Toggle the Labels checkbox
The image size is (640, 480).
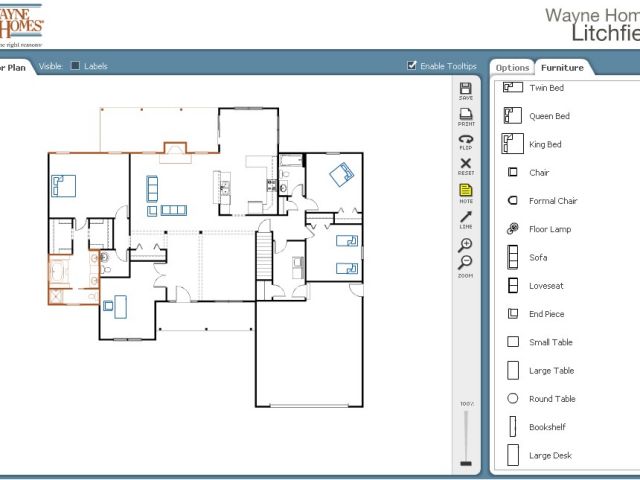(x=75, y=66)
